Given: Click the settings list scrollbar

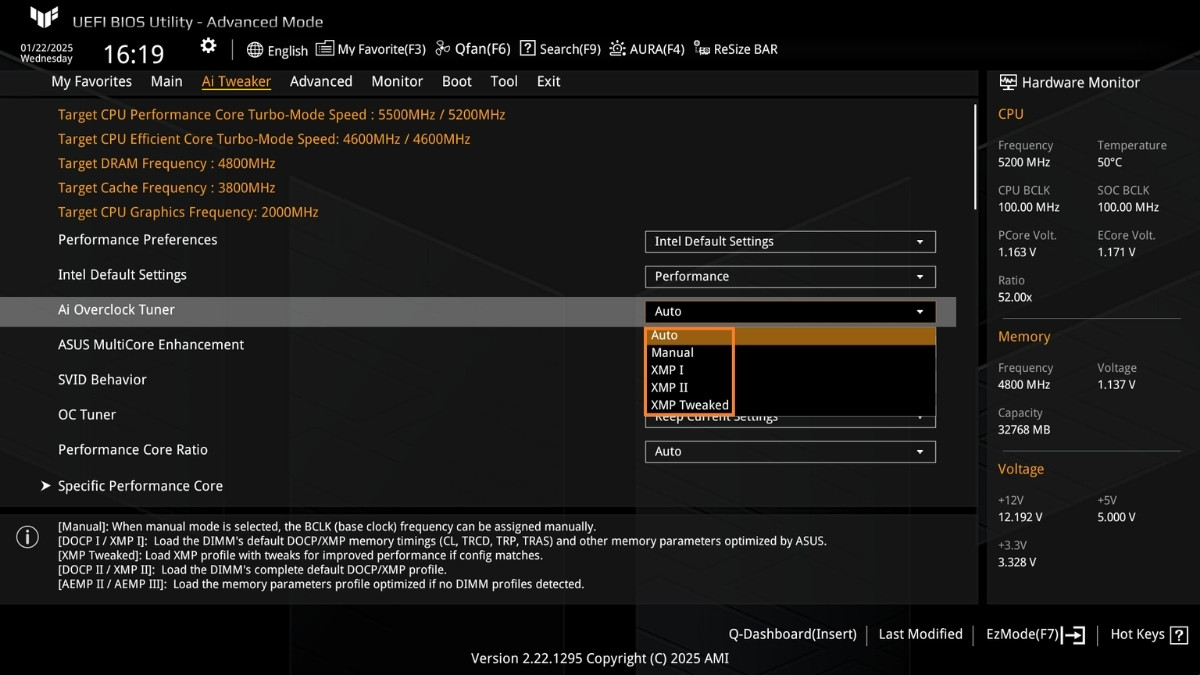Looking at the screenshot, I should (976, 155).
